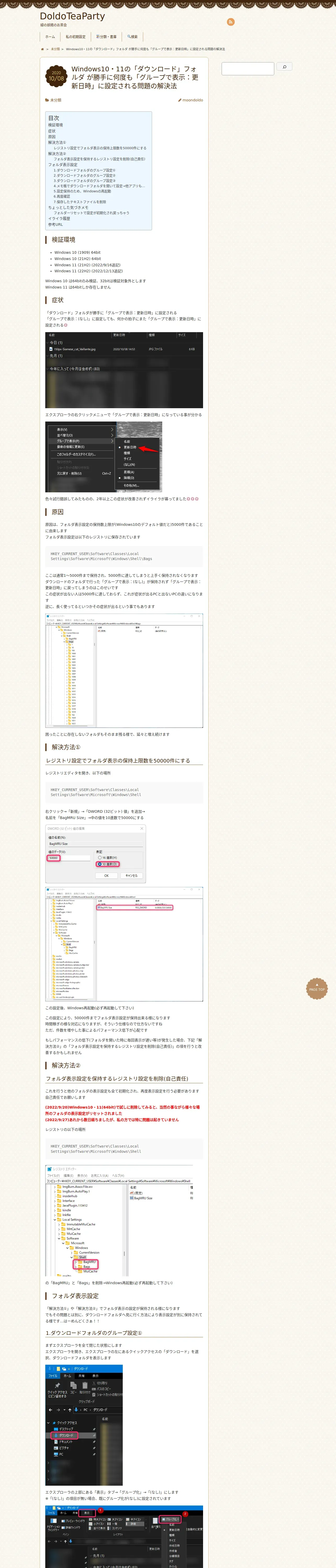Open the 私の初期設定 menu item
336x1568 pixels.
(76, 37)
